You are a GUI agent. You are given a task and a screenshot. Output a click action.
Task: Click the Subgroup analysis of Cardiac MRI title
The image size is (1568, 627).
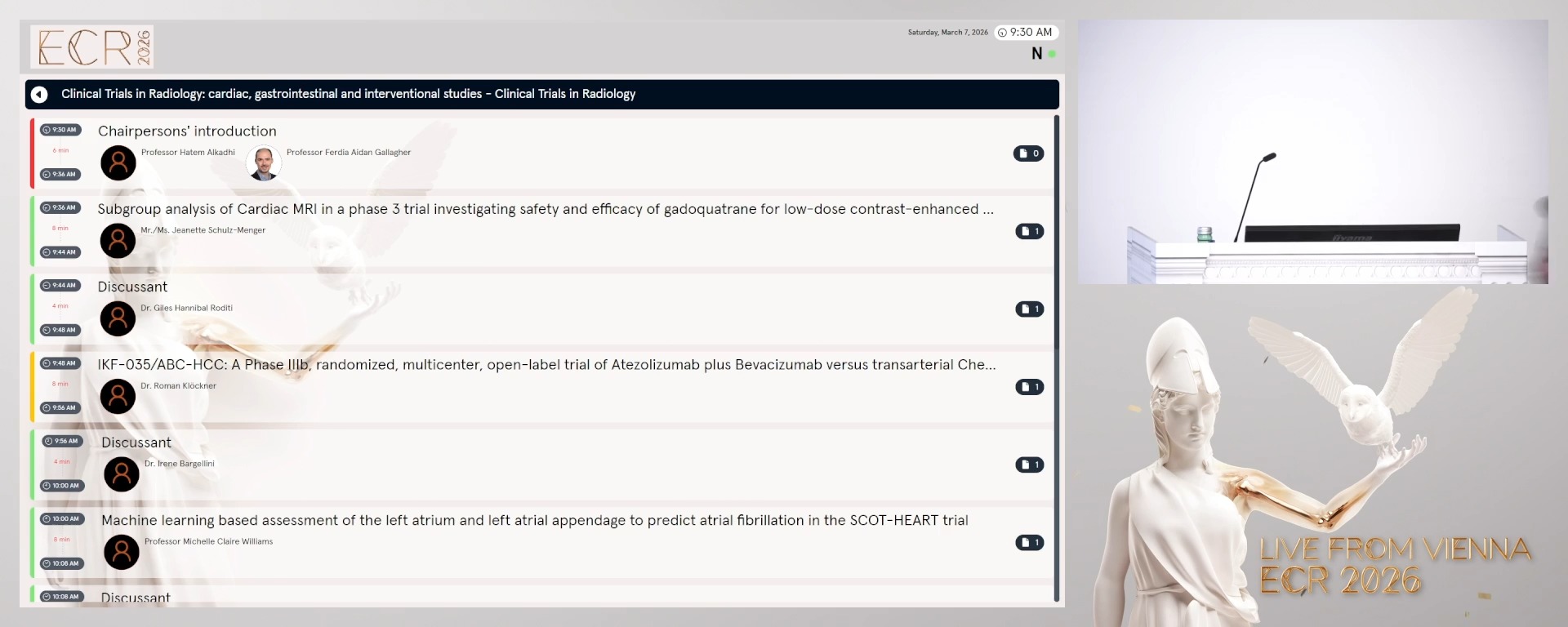tap(545, 209)
